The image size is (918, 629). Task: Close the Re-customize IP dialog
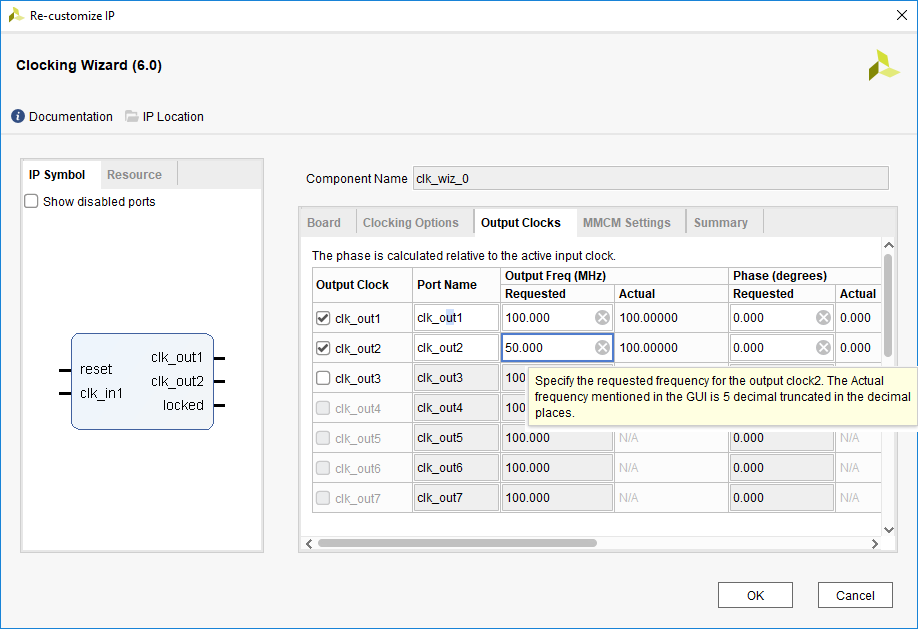tap(902, 15)
